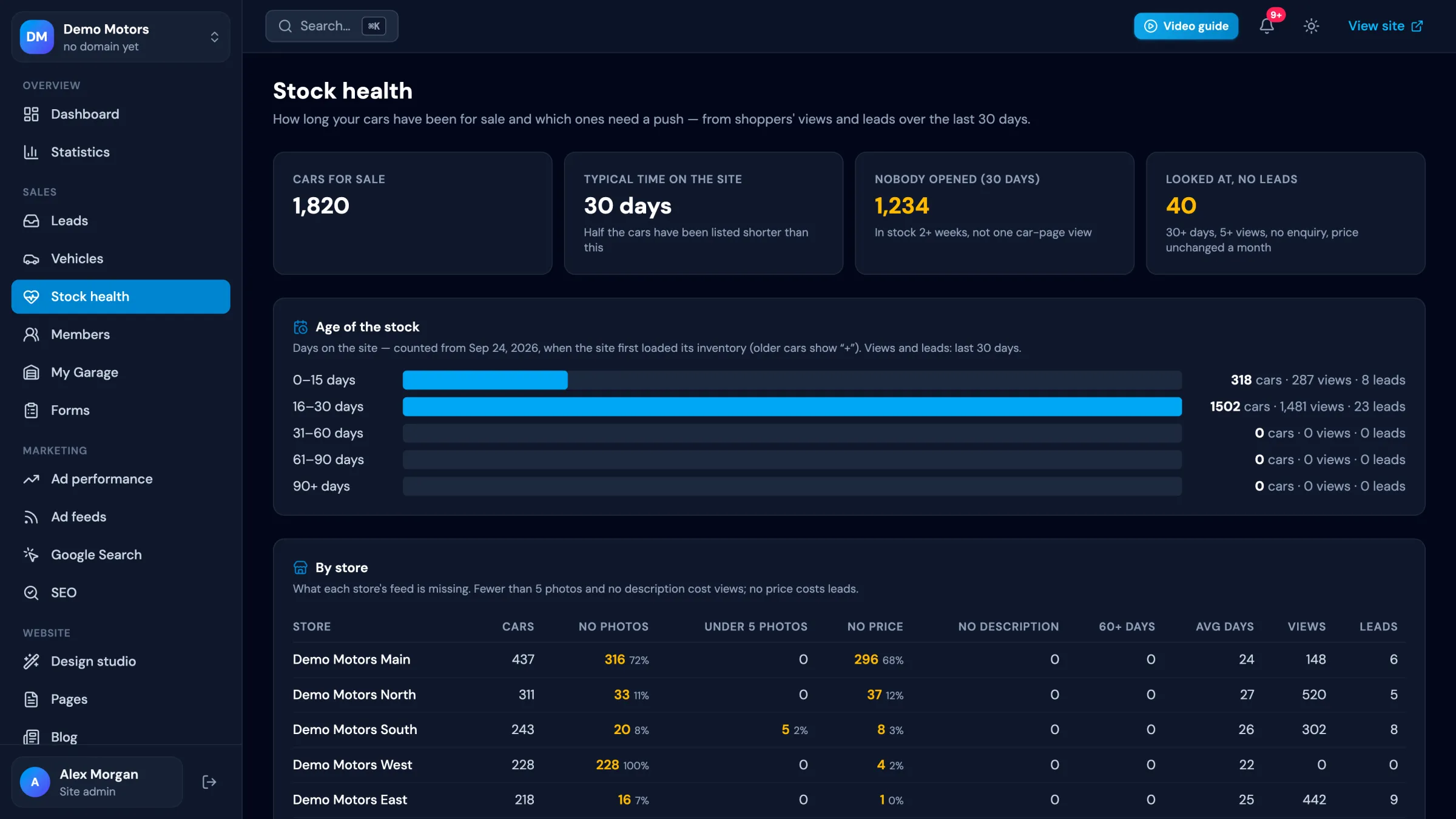
Task: Click the My Garage icon
Action: click(x=31, y=372)
